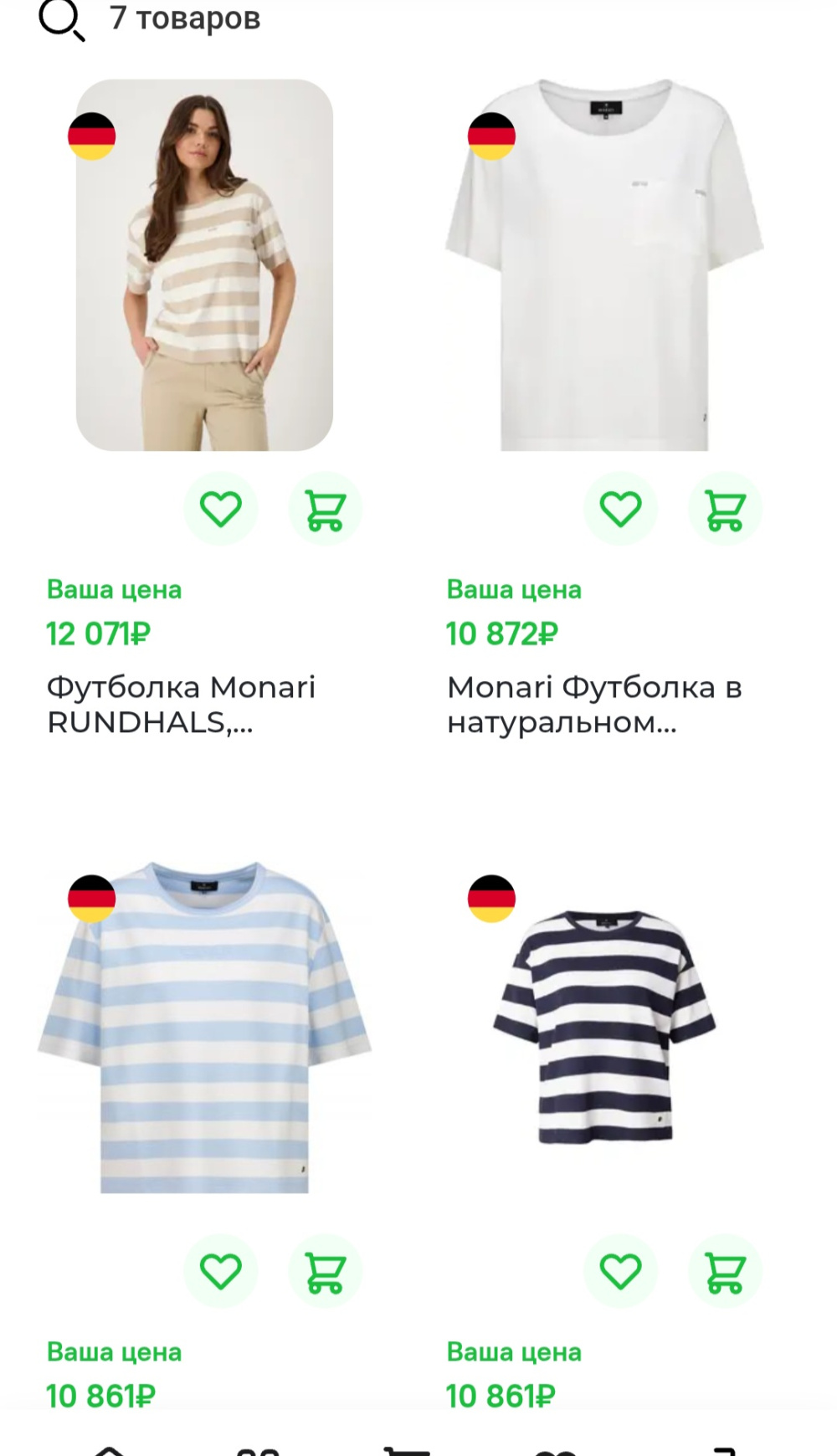
Task: Add light blue striped t-shirt to cart
Action: (325, 1271)
